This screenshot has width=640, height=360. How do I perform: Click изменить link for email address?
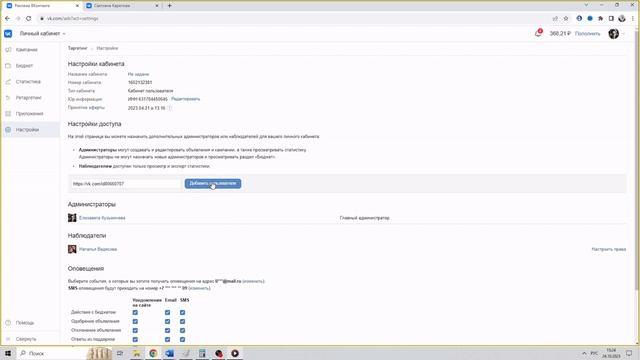253,281
